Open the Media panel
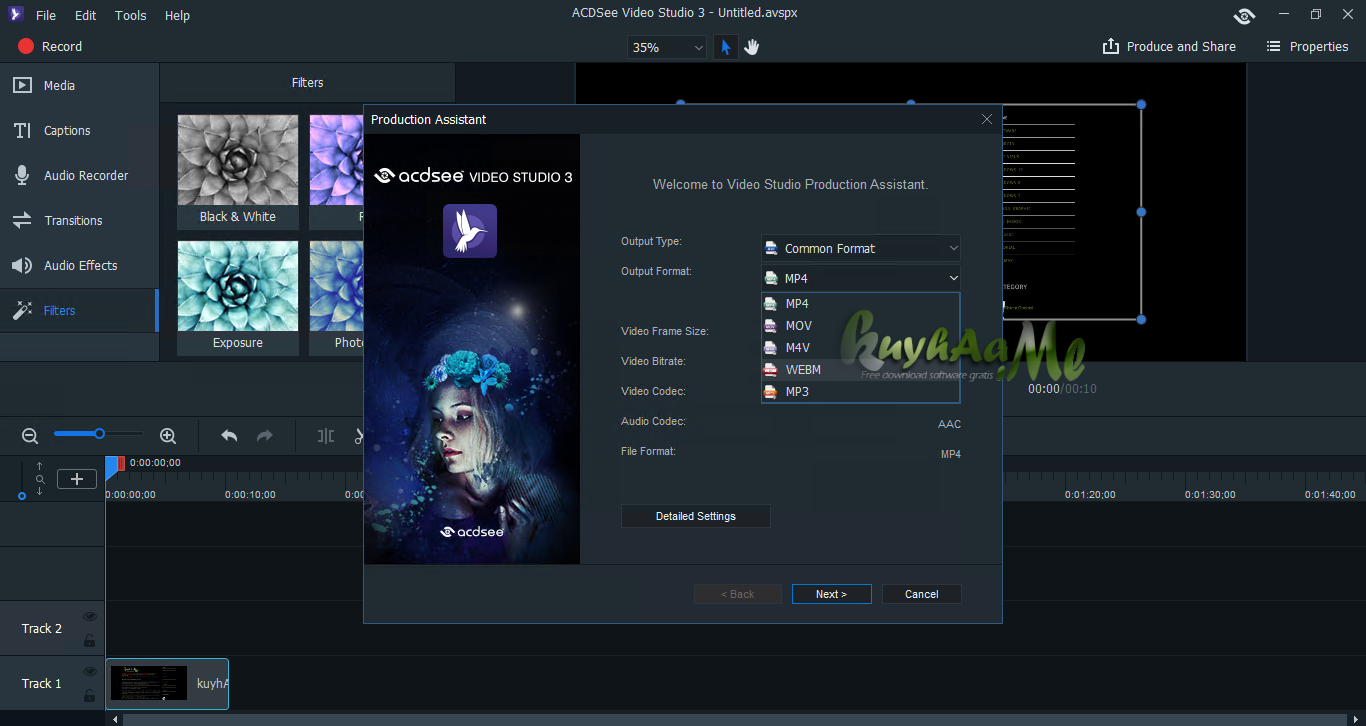Viewport: 1366px width, 726px height. pos(79,85)
